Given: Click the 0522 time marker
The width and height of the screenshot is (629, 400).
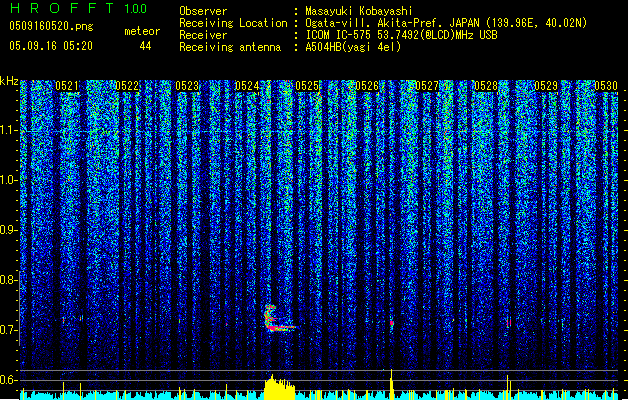Looking at the screenshot, I should click(127, 86).
